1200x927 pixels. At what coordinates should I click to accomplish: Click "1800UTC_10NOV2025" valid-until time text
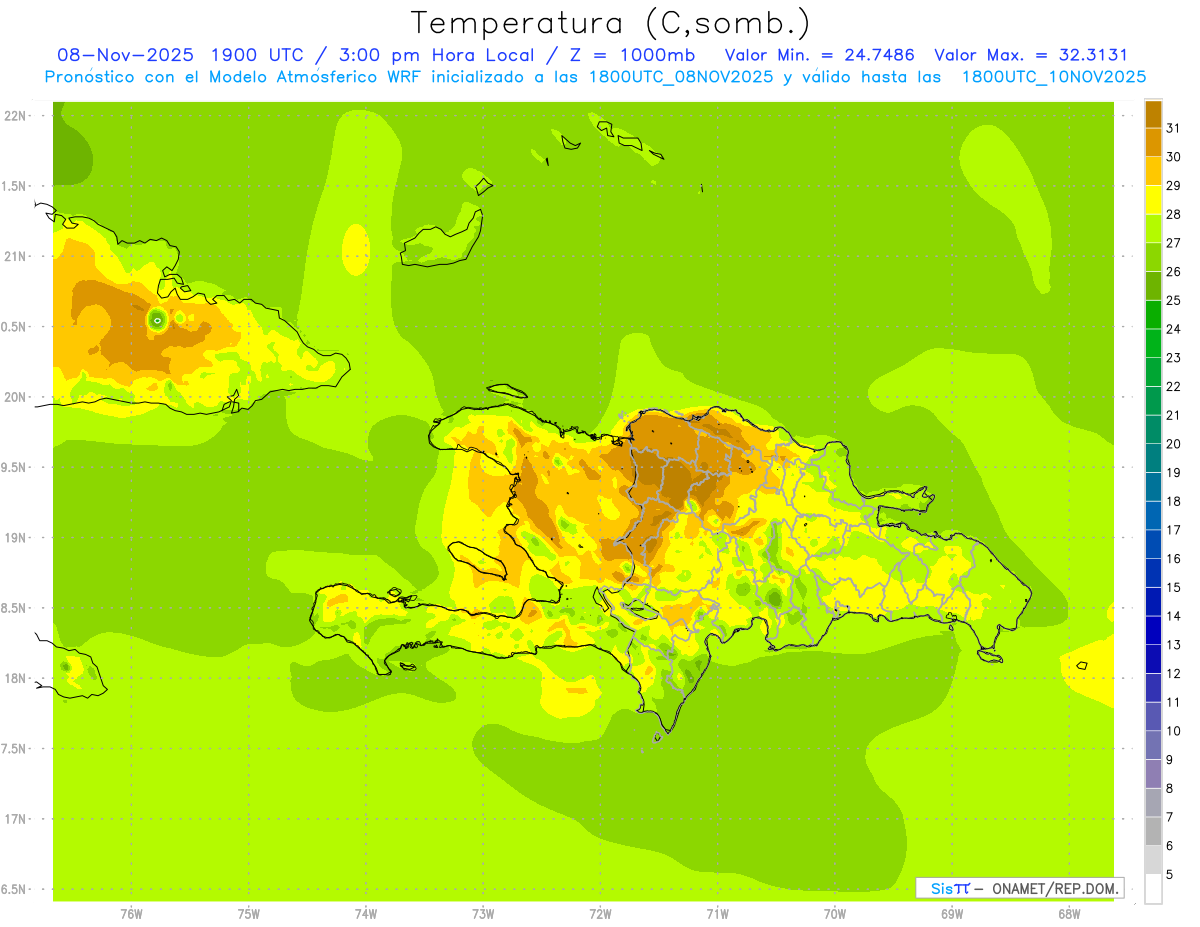(x=1053, y=77)
